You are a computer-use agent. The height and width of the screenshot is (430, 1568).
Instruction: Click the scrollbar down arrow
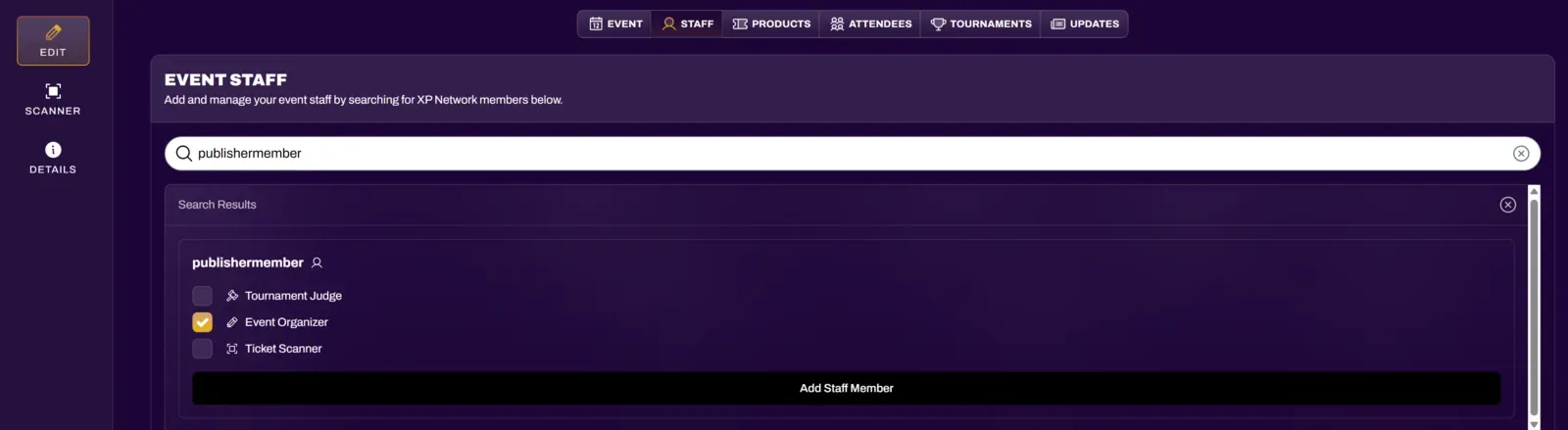pos(1534,424)
